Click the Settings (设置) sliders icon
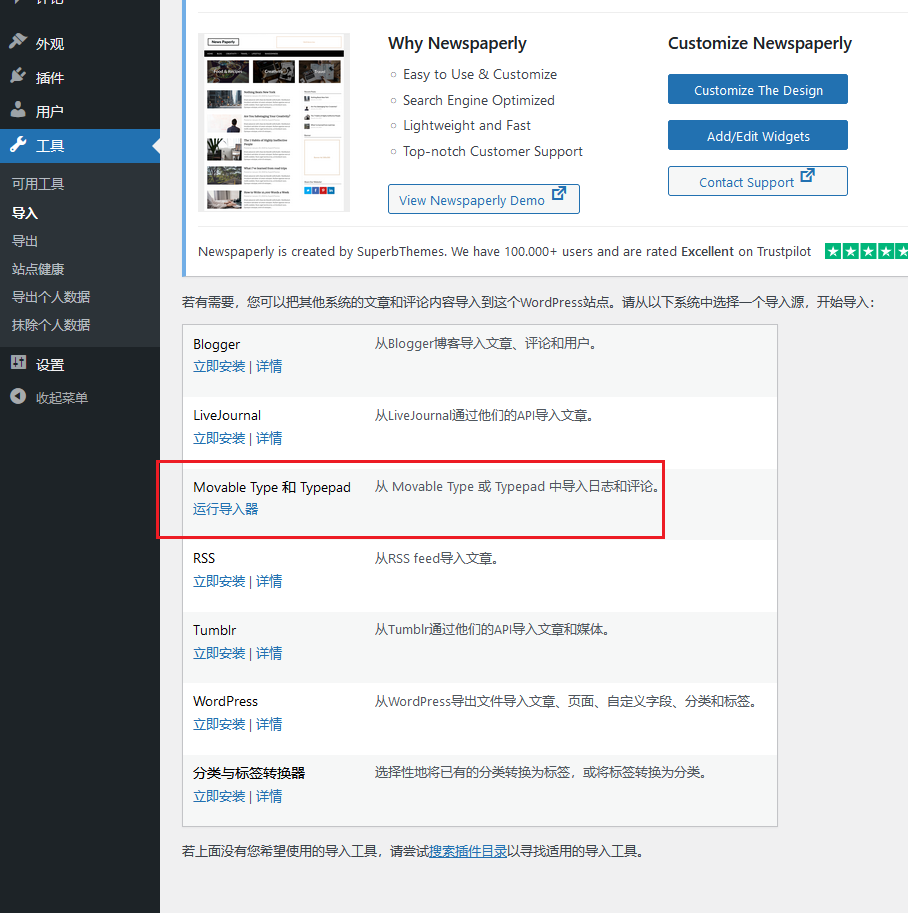 click(x=18, y=364)
